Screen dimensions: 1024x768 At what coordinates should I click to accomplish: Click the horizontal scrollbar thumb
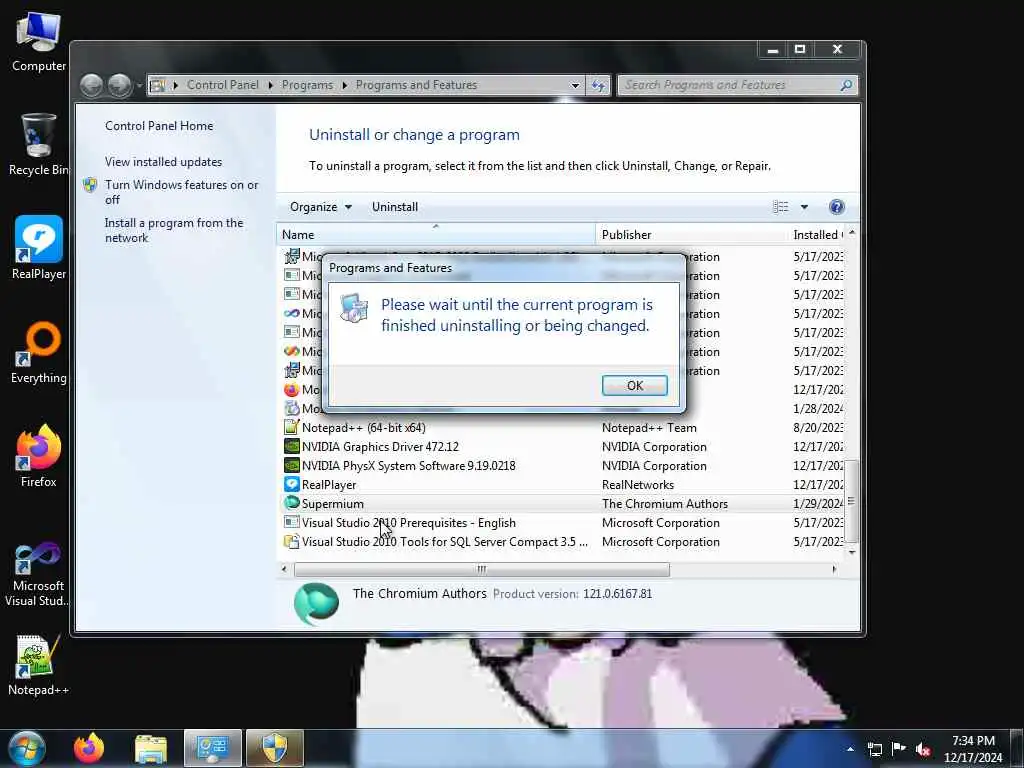pyautogui.click(x=481, y=569)
